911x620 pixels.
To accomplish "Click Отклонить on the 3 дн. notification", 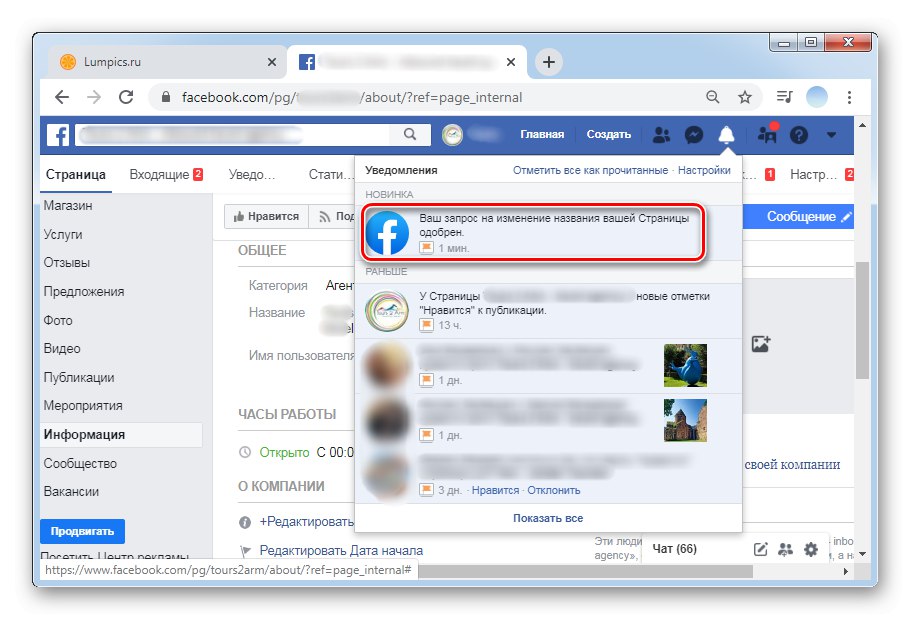I will tap(554, 490).
